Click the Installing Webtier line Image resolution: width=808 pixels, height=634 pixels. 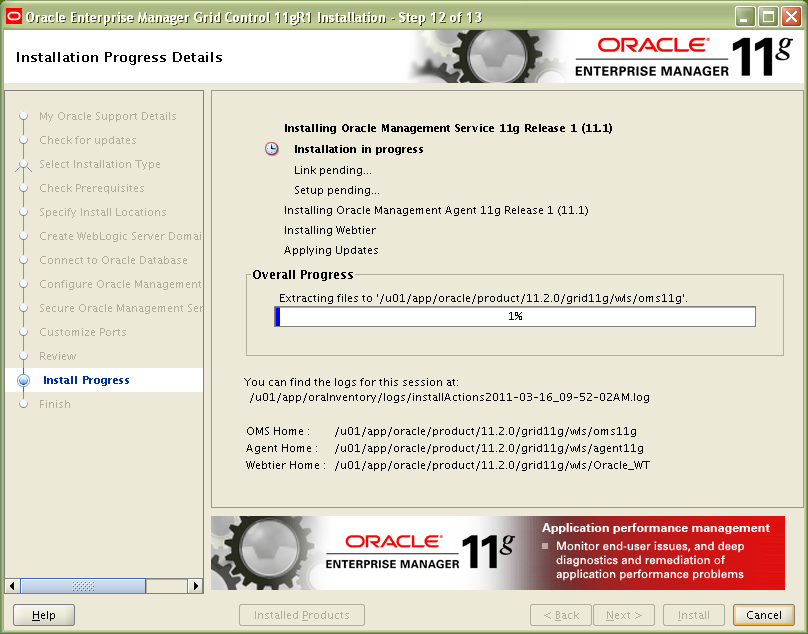coord(330,230)
